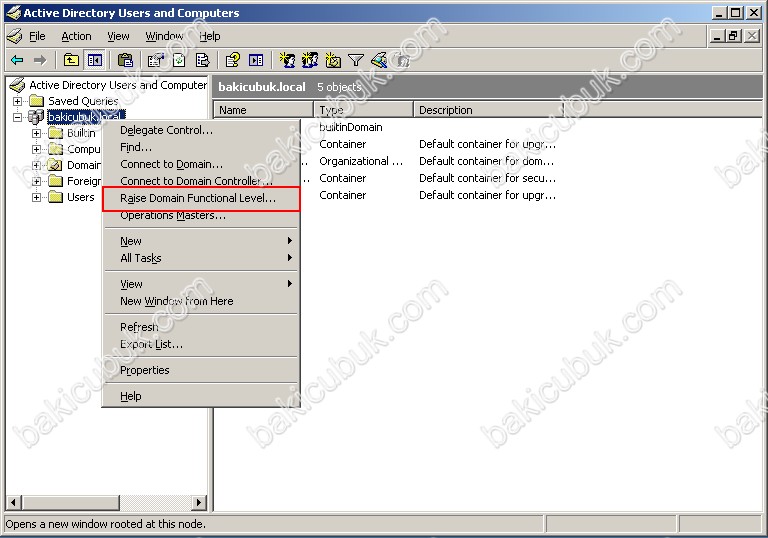Collapse the bakicubuk.local domain node
768x538 pixels.
click(x=18, y=118)
